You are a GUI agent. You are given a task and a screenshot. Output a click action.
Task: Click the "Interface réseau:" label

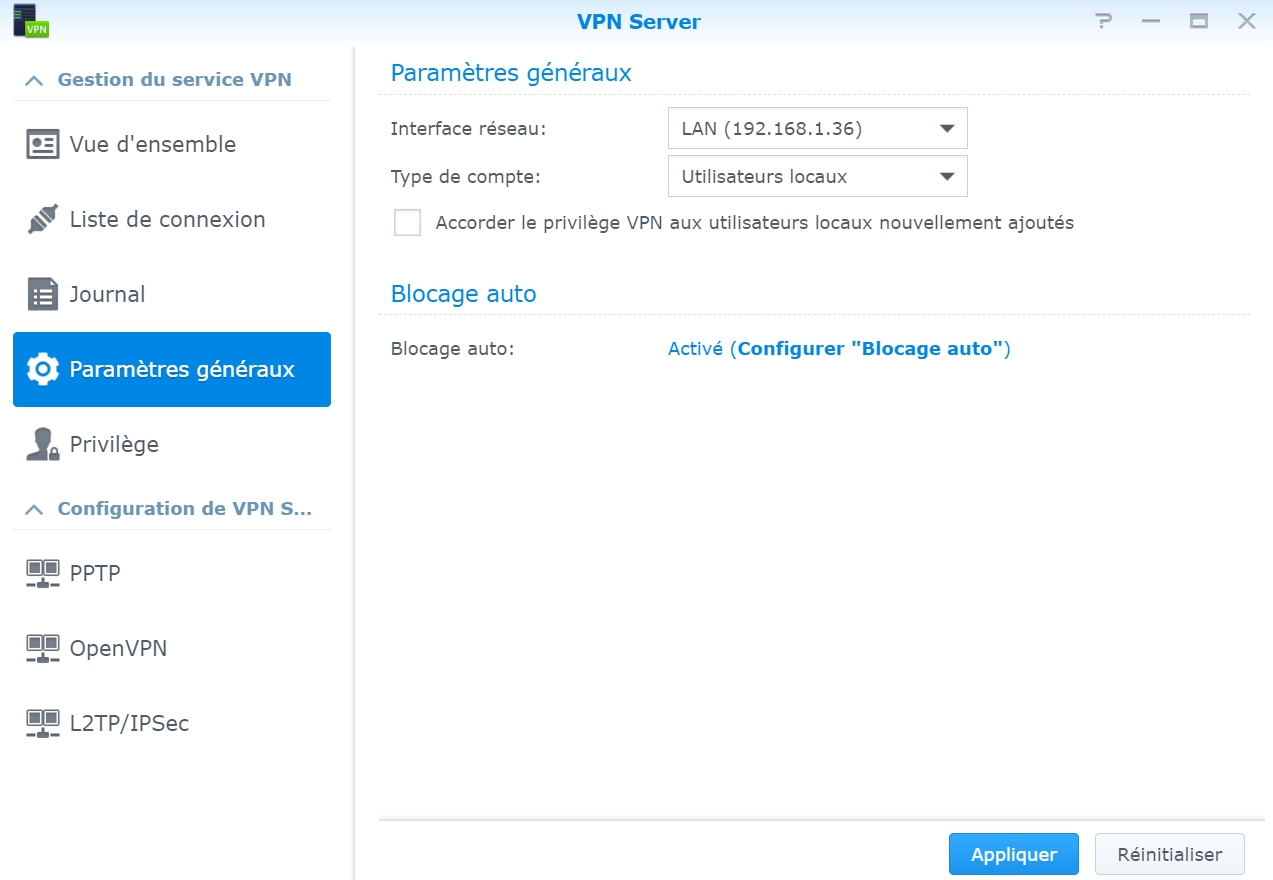(x=469, y=128)
